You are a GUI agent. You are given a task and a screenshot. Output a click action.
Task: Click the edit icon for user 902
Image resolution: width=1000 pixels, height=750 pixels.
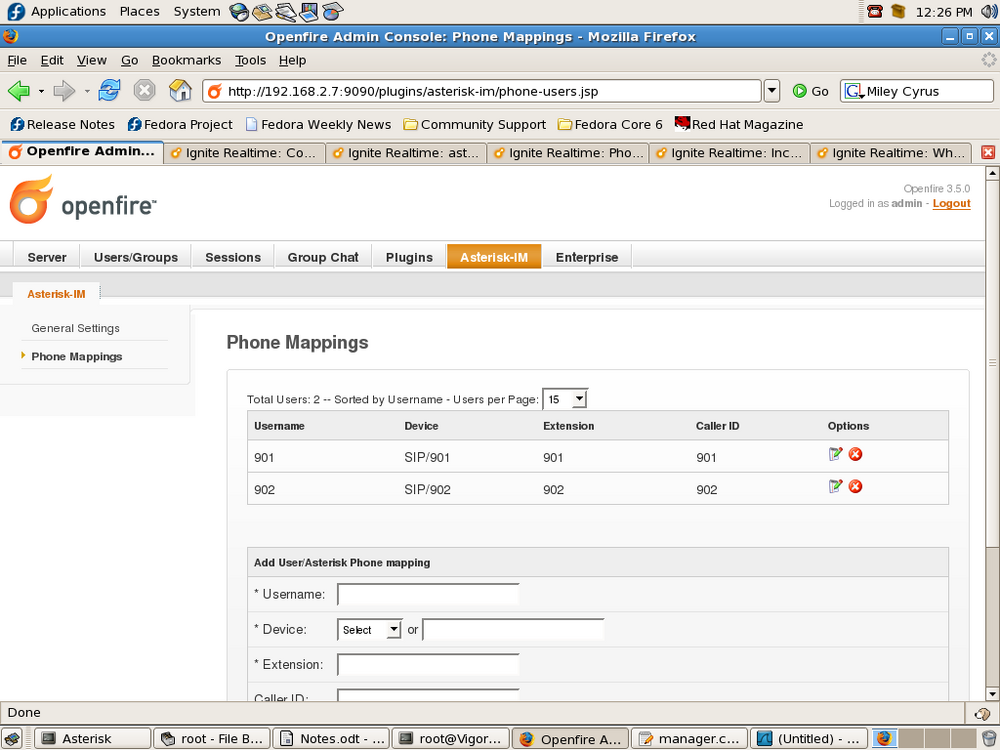(x=835, y=487)
